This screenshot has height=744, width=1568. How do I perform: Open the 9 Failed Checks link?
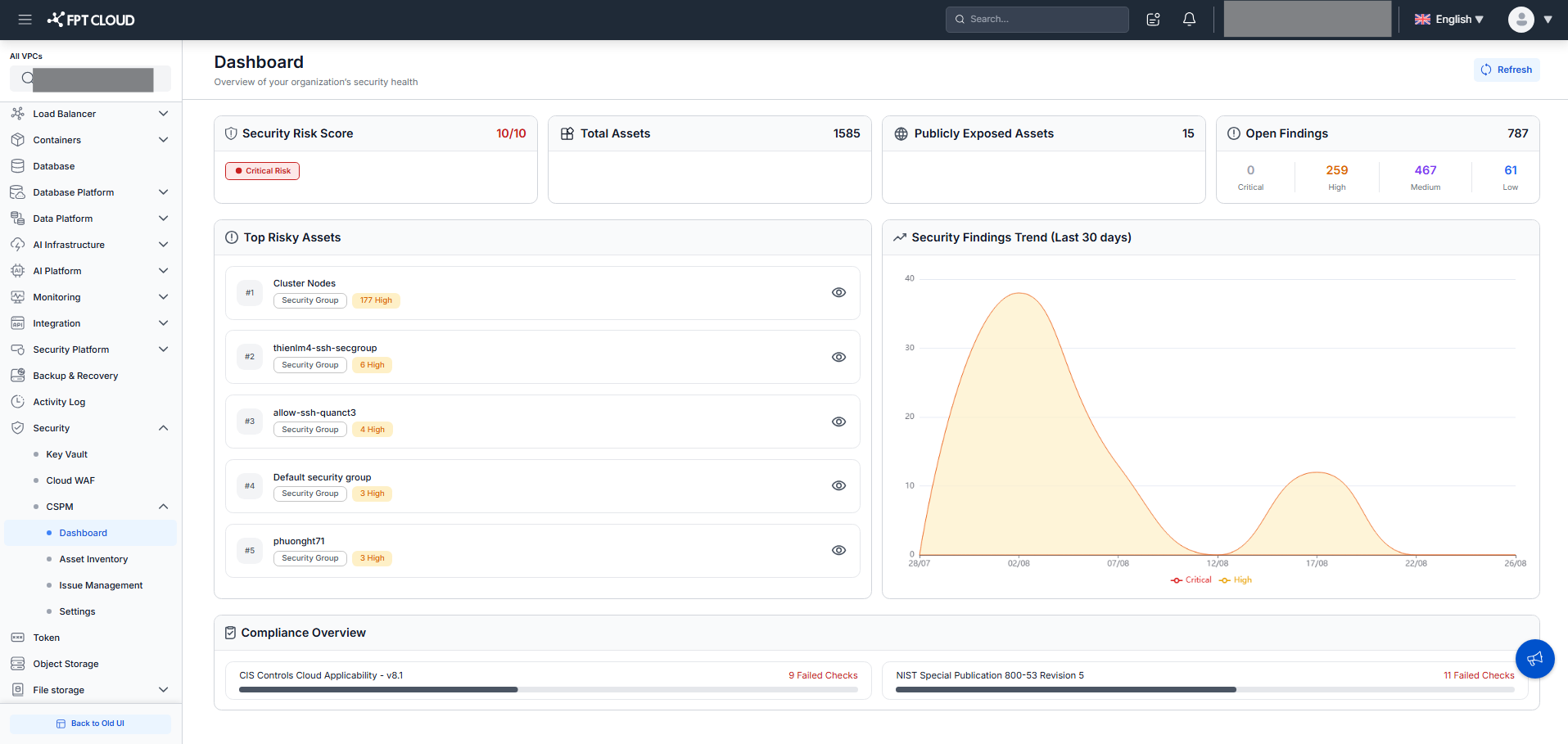coord(823,675)
